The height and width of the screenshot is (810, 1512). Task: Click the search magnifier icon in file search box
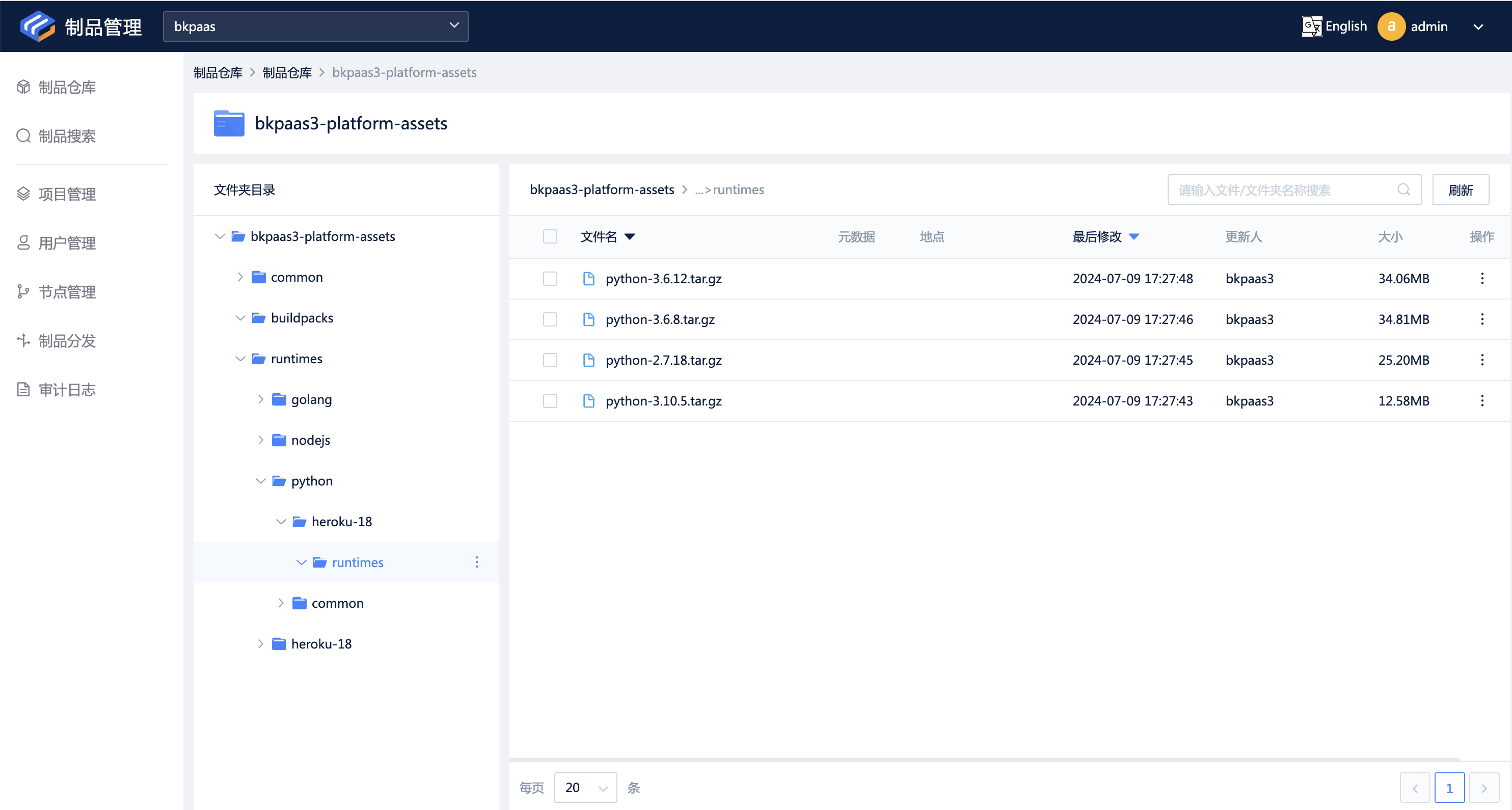coord(1403,190)
